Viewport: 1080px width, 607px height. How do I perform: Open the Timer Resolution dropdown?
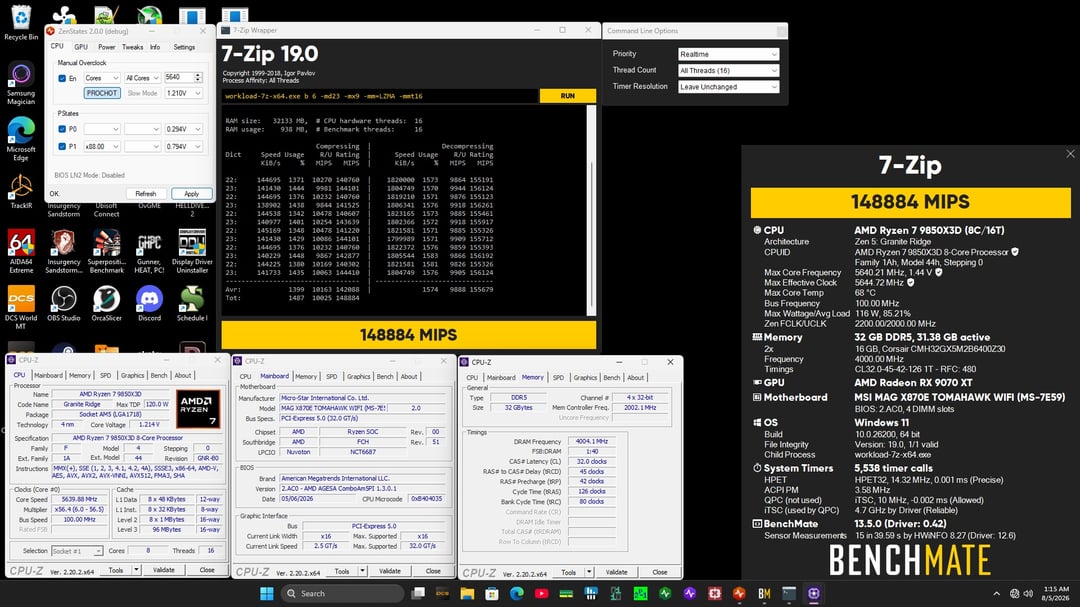728,87
